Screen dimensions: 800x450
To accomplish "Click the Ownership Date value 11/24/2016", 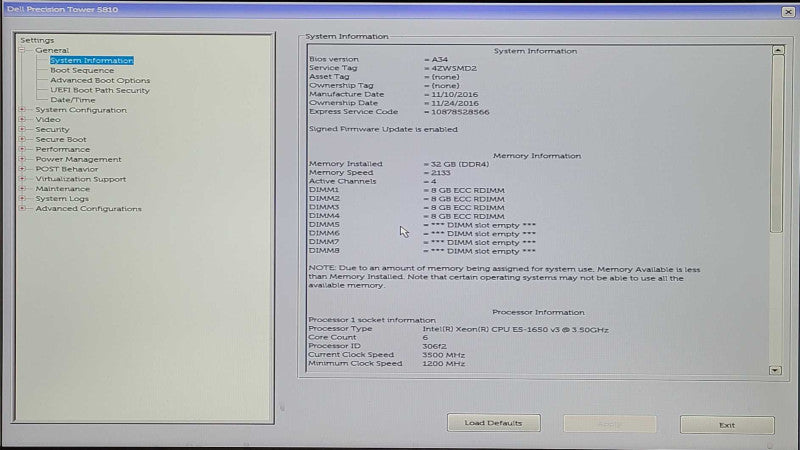I will pos(455,103).
